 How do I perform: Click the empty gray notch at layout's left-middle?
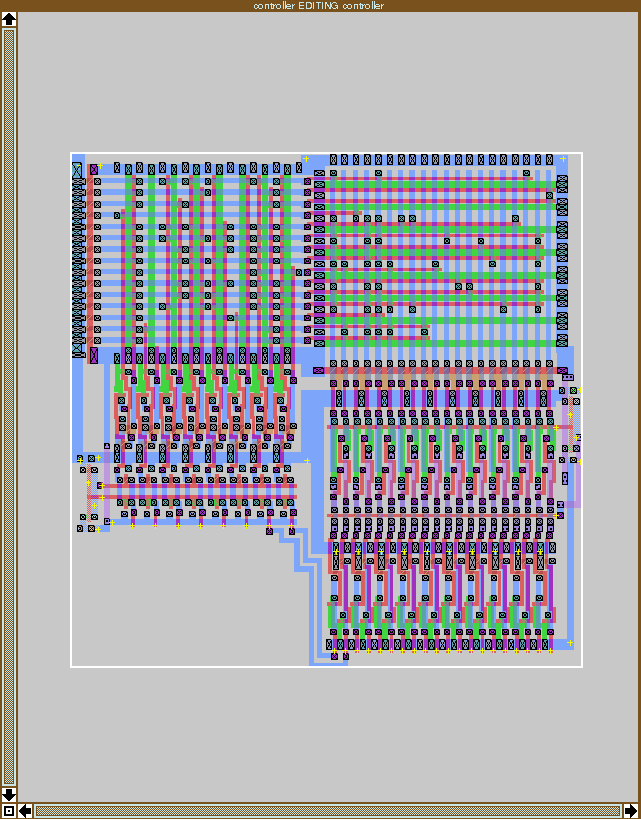92,410
